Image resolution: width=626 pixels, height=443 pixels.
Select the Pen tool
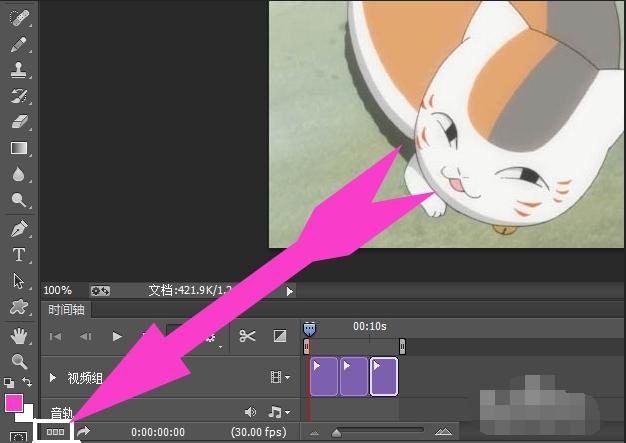(19, 229)
